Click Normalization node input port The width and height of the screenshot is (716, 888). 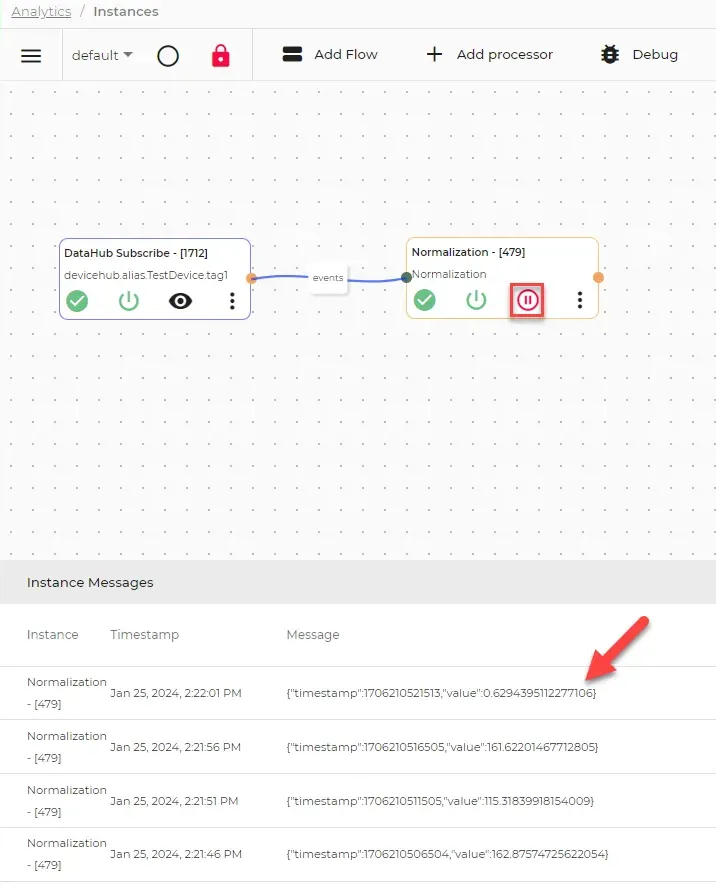pos(406,278)
